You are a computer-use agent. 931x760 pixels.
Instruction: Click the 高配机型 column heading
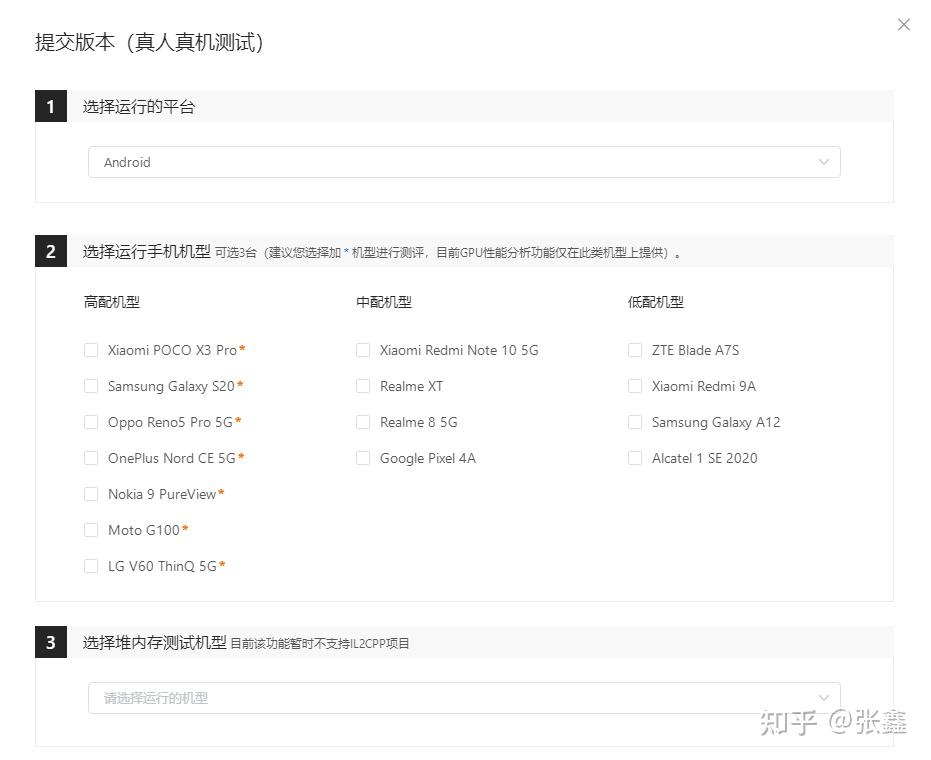coord(112,302)
